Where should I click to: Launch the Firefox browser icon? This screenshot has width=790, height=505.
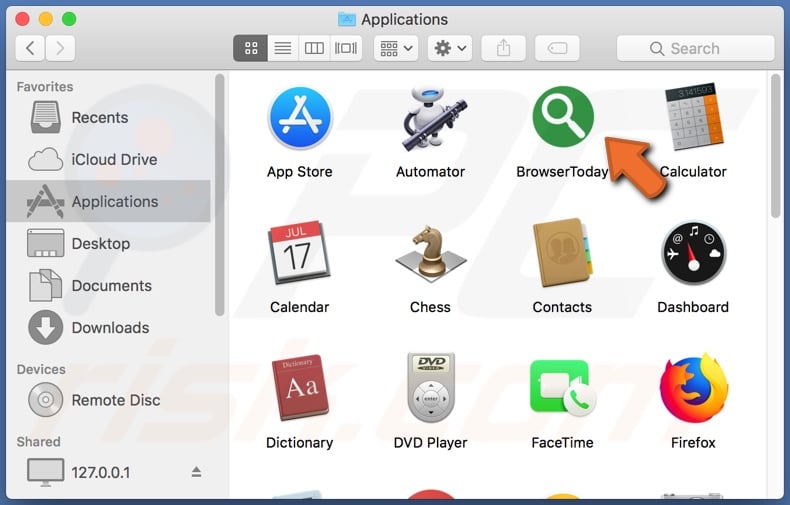coord(694,388)
